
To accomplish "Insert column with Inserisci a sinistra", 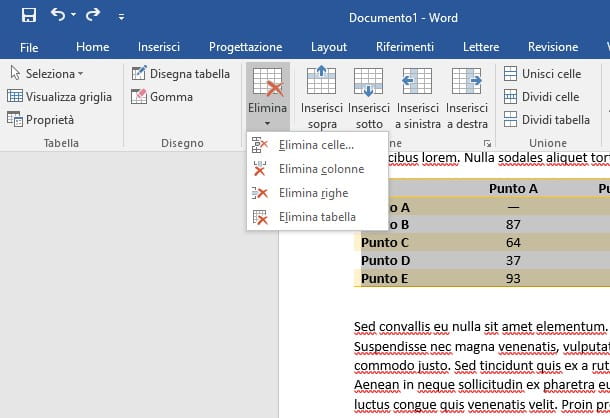I will click(417, 95).
